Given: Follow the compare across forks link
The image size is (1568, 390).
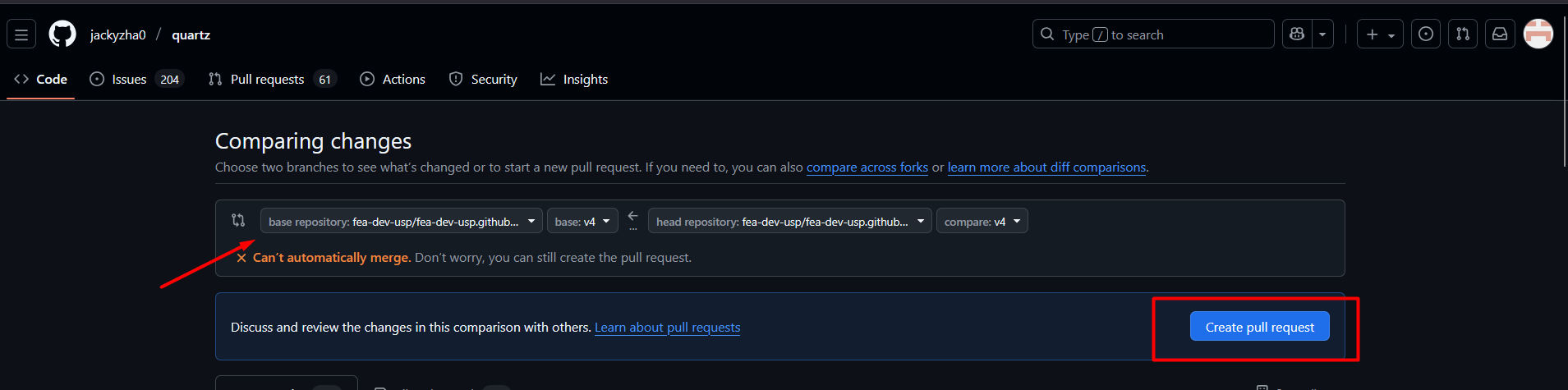Looking at the screenshot, I should [867, 167].
